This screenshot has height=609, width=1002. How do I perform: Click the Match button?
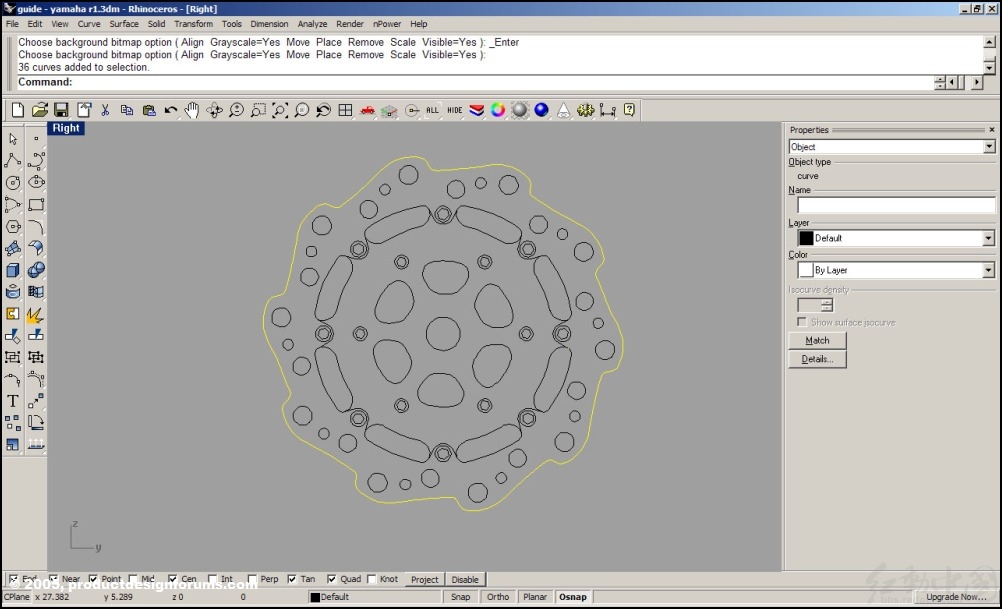click(x=817, y=341)
